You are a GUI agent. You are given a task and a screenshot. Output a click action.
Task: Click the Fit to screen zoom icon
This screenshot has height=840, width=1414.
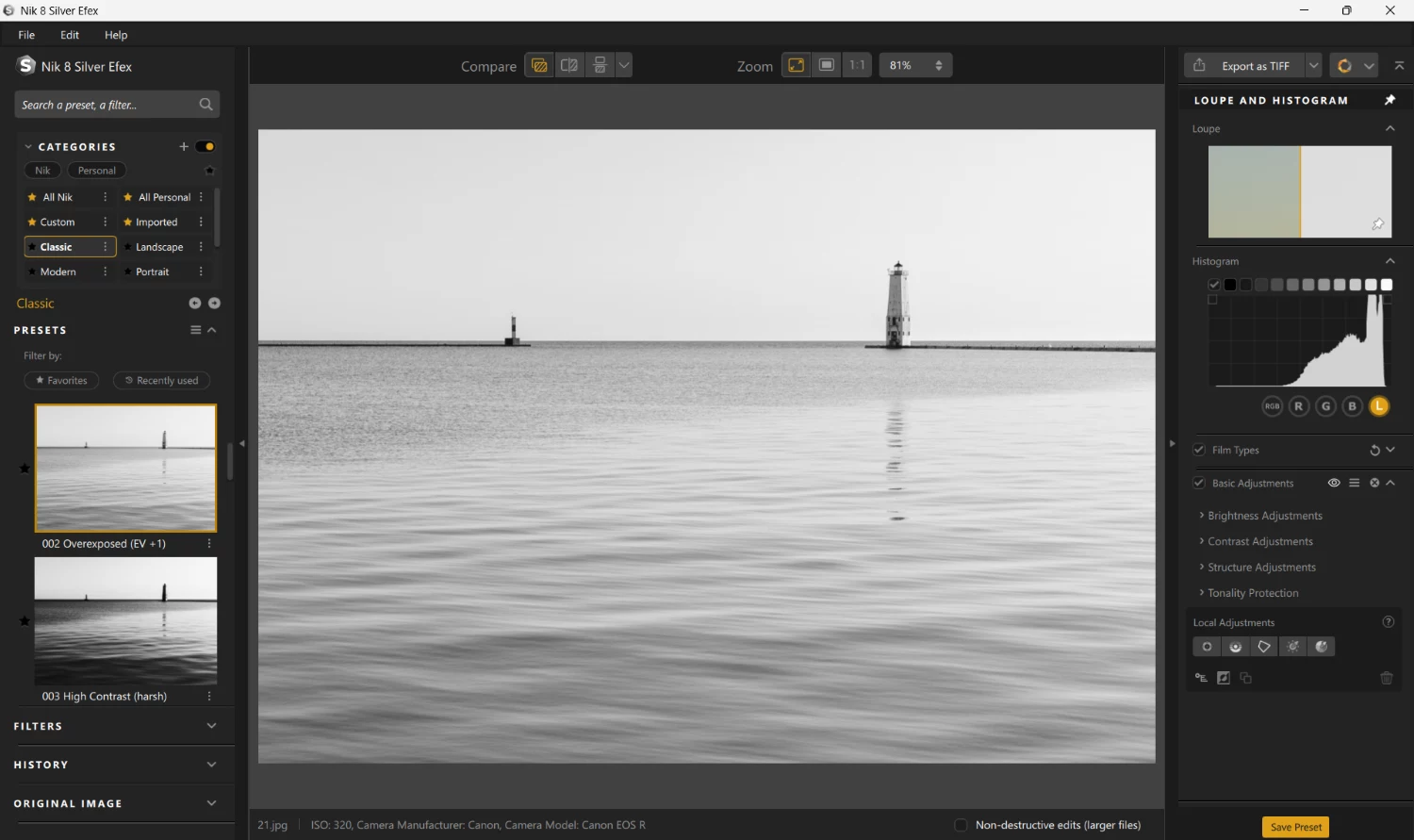[796, 64]
